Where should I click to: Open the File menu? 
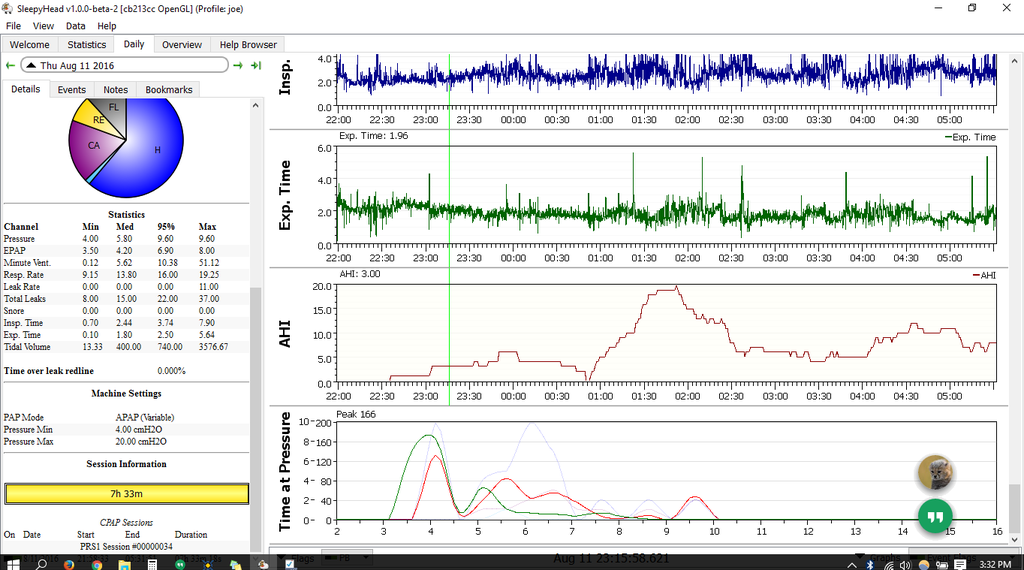coord(13,26)
